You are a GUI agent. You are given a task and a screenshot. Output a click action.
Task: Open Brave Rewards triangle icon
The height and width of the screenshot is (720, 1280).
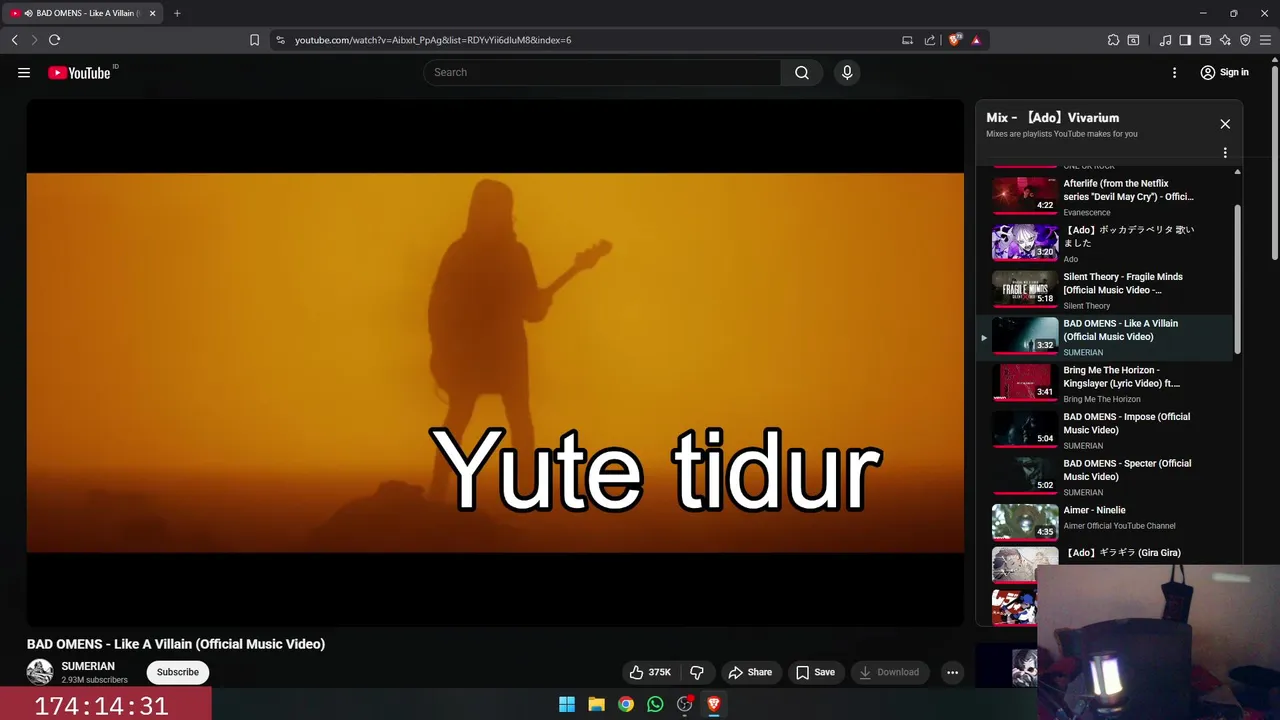point(976,40)
